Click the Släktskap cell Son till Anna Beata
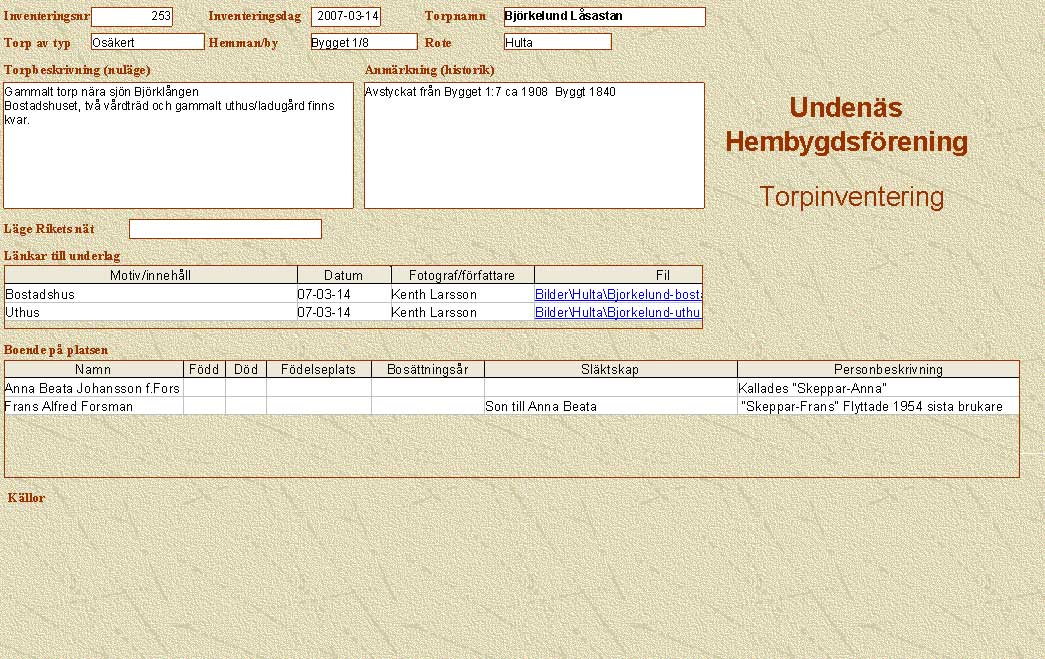Viewport: 1045px width, 659px height. point(610,406)
